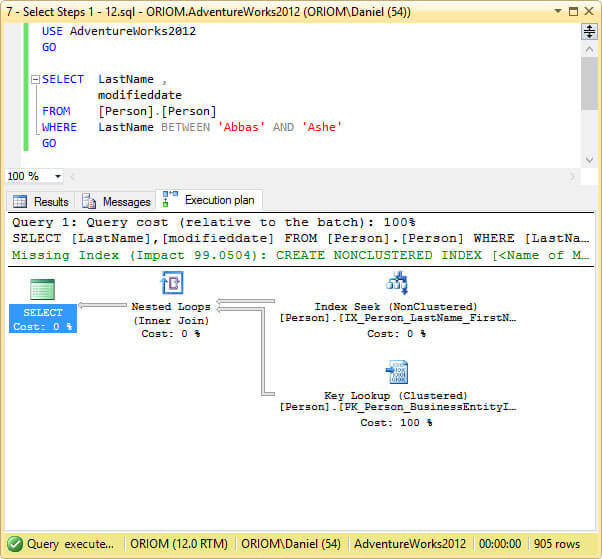Click the Execution plan tab icon

click(x=171, y=200)
